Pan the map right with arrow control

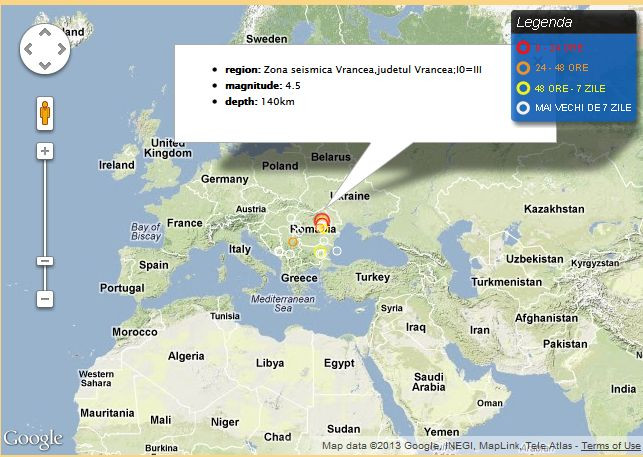click(63, 48)
